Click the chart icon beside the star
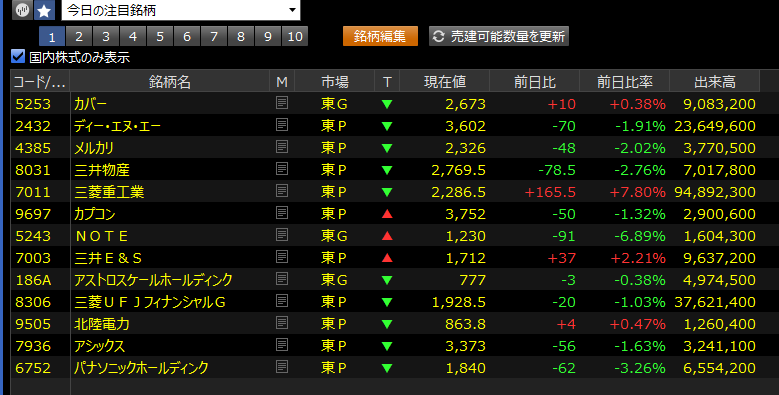Screen dimensions: 779x395 (x=22, y=10)
